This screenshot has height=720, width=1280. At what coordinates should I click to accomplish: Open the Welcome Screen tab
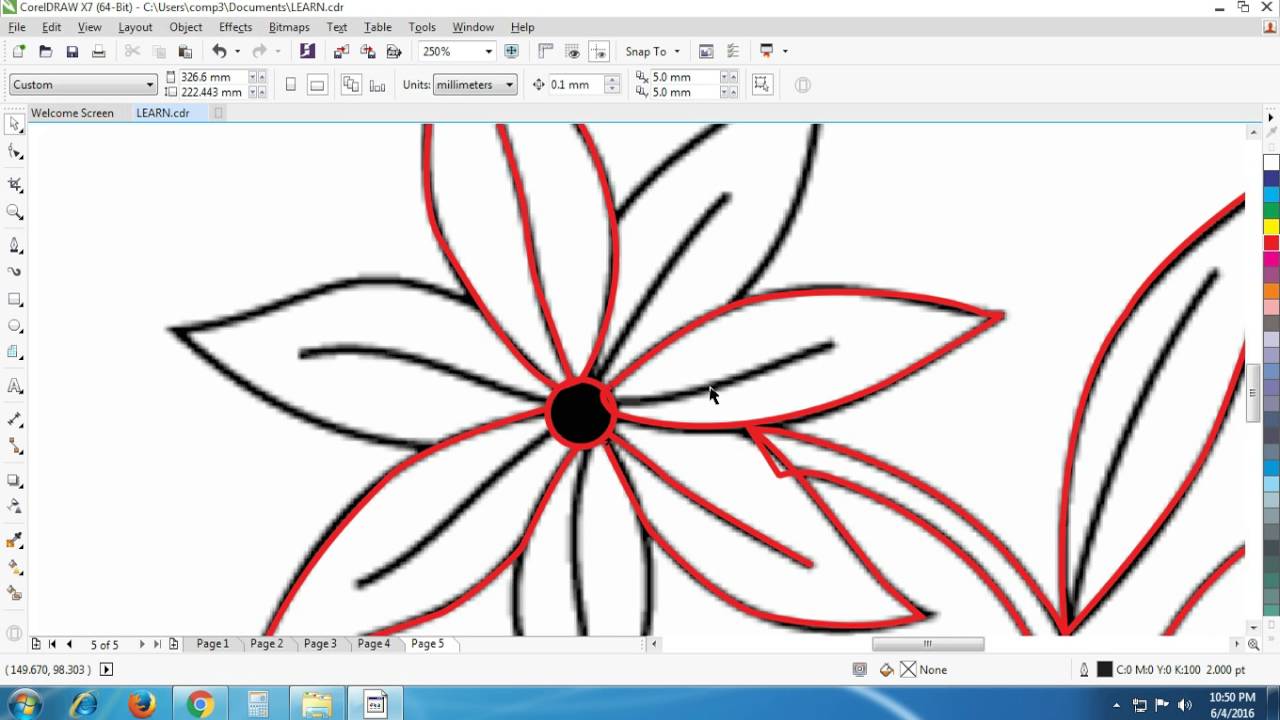(72, 113)
